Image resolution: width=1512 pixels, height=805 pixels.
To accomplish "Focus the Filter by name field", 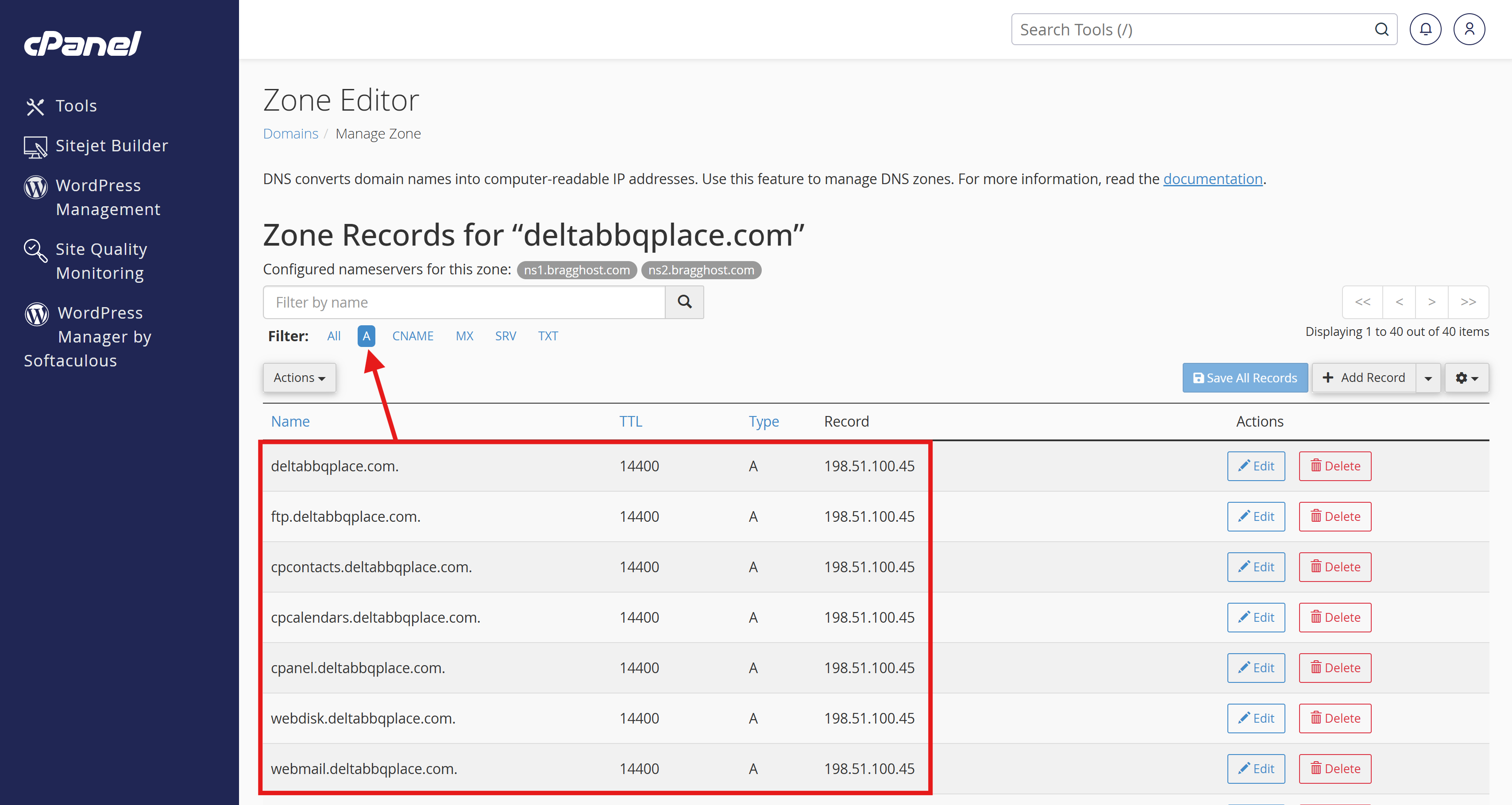I will click(x=464, y=302).
